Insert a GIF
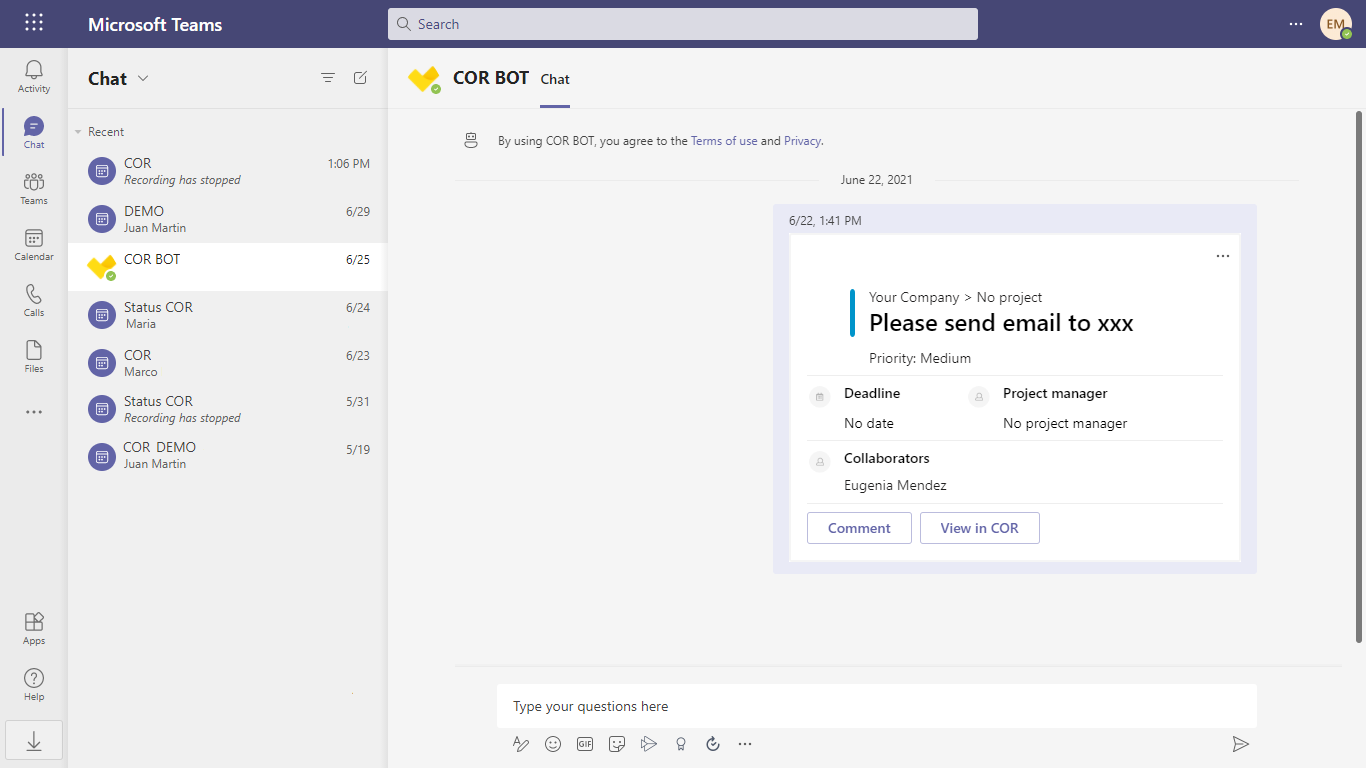The height and width of the screenshot is (768, 1366). click(585, 744)
